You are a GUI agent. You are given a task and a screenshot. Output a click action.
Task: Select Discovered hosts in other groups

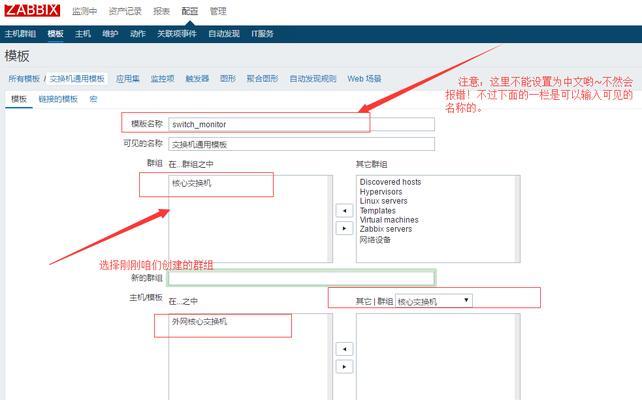[390, 182]
